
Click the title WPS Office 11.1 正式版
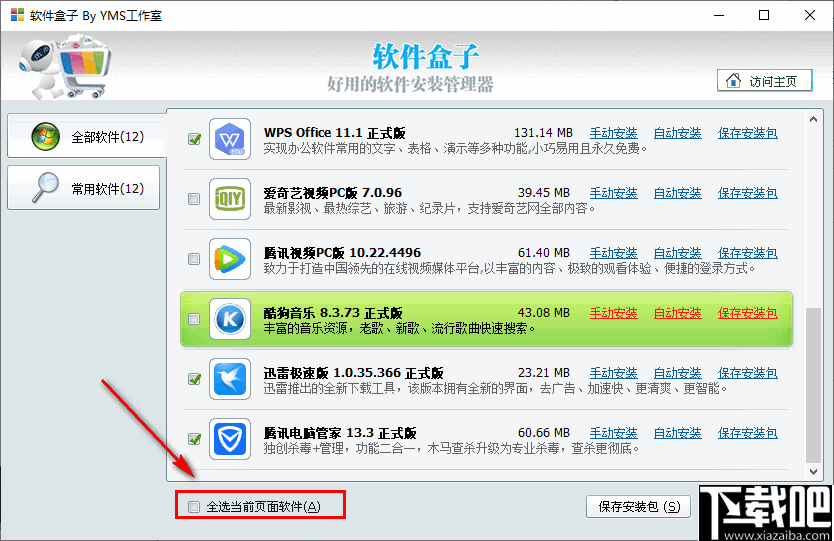tap(335, 133)
